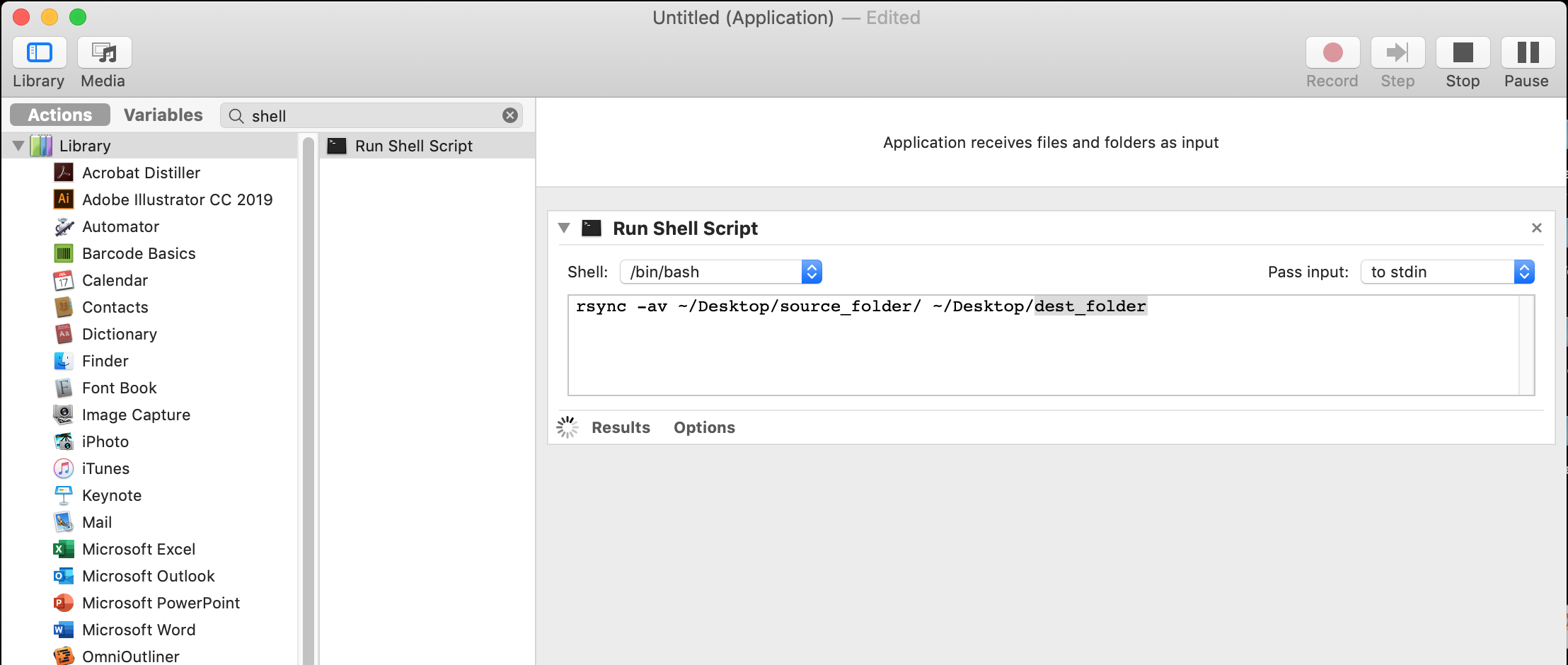The image size is (1568, 665).
Task: Select the Microsoft PowerPoint icon
Action: (x=64, y=603)
